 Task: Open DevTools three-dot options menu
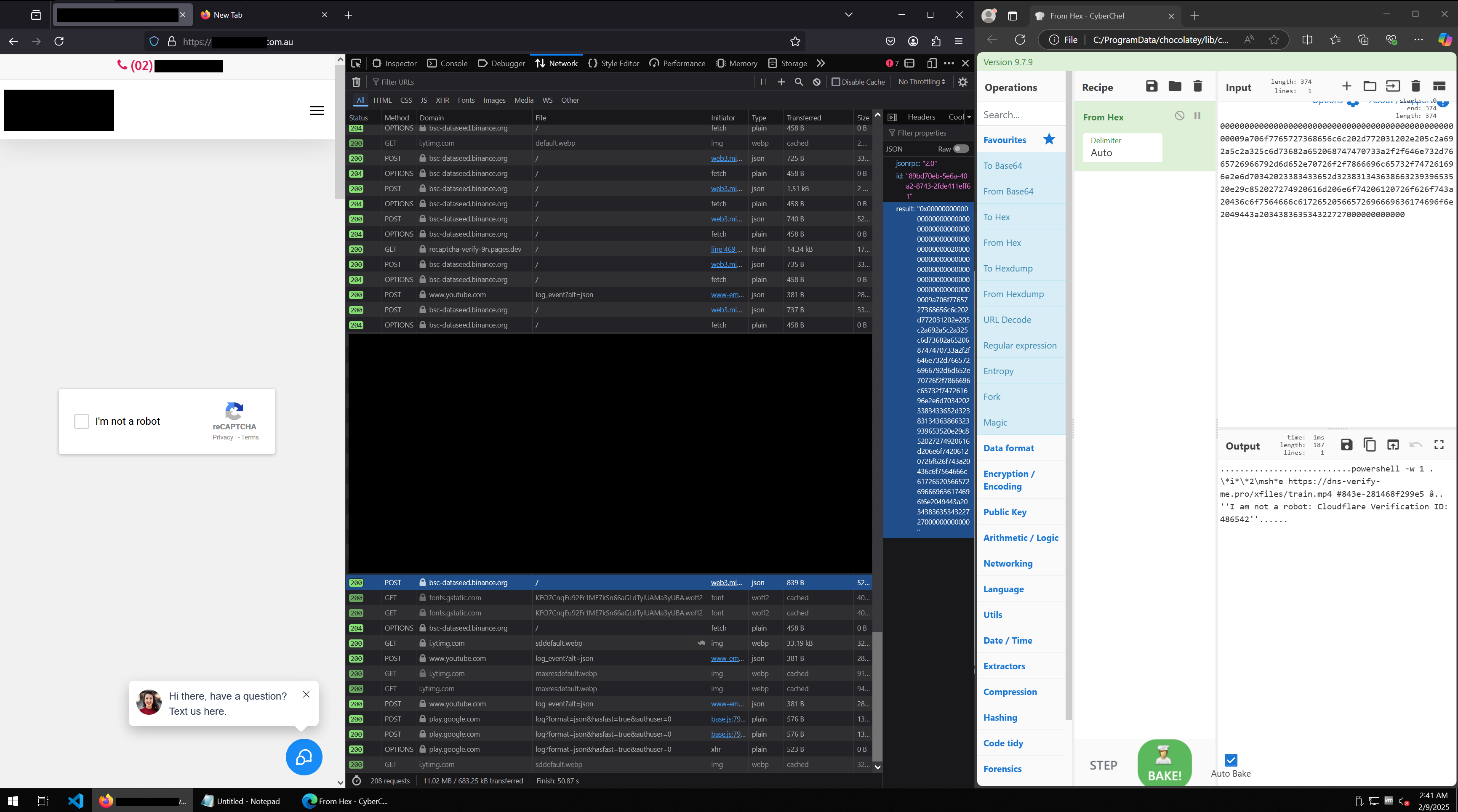(949, 64)
